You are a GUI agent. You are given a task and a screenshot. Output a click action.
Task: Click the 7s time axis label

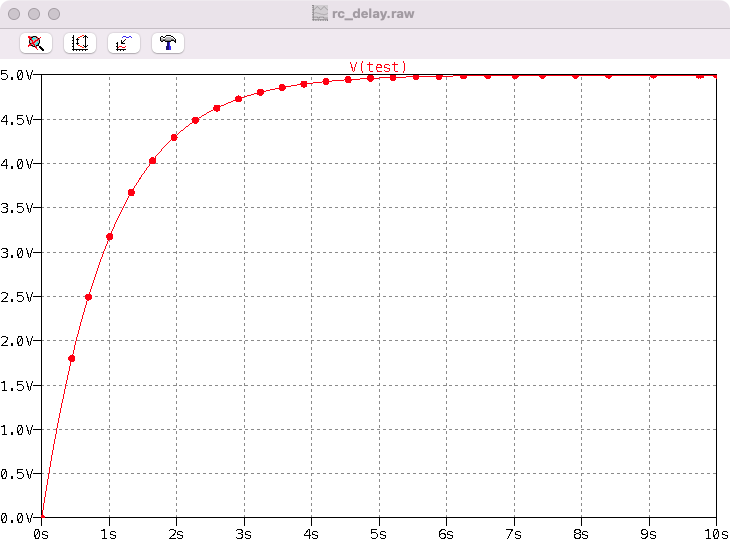(514, 534)
